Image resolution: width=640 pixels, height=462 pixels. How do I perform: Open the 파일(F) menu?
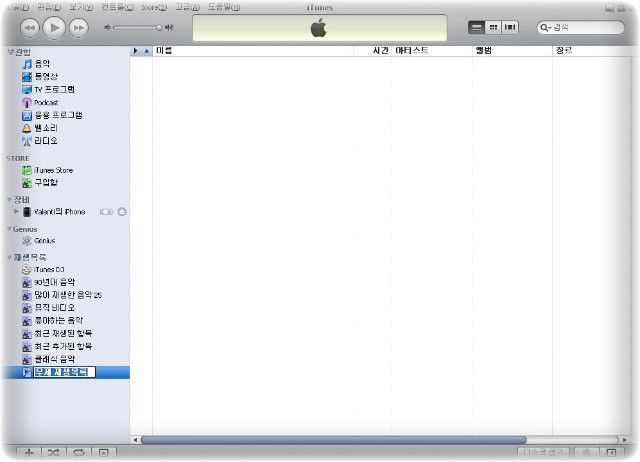click(x=18, y=7)
